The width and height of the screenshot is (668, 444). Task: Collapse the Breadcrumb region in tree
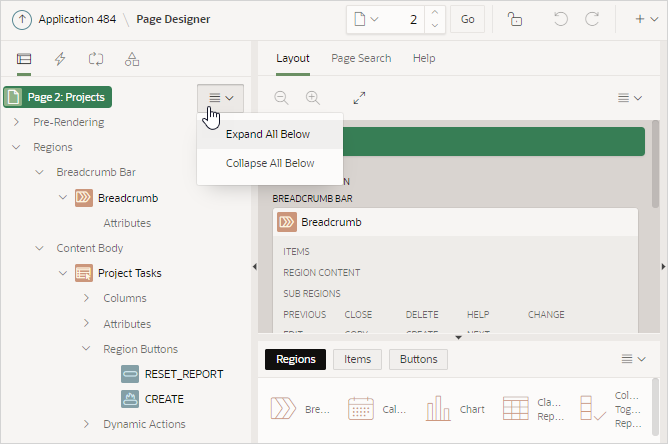tap(63, 197)
